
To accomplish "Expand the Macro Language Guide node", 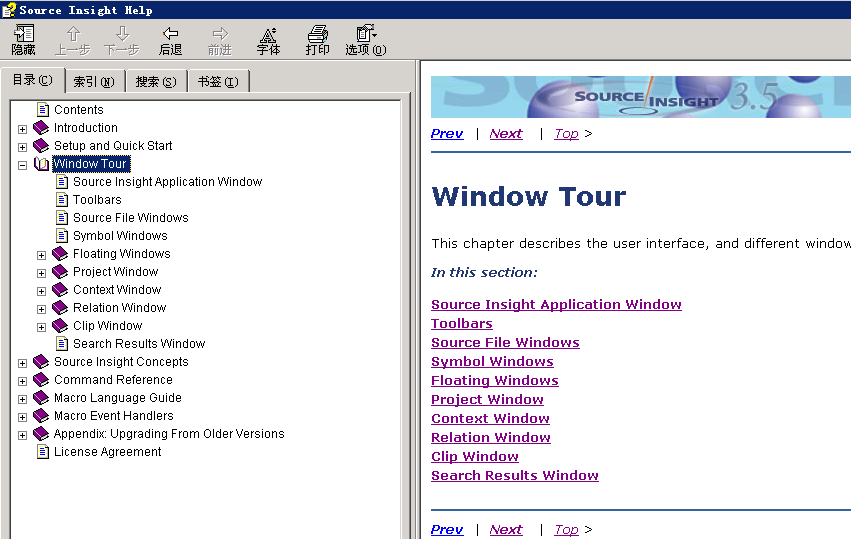I will pyautogui.click(x=22, y=399).
